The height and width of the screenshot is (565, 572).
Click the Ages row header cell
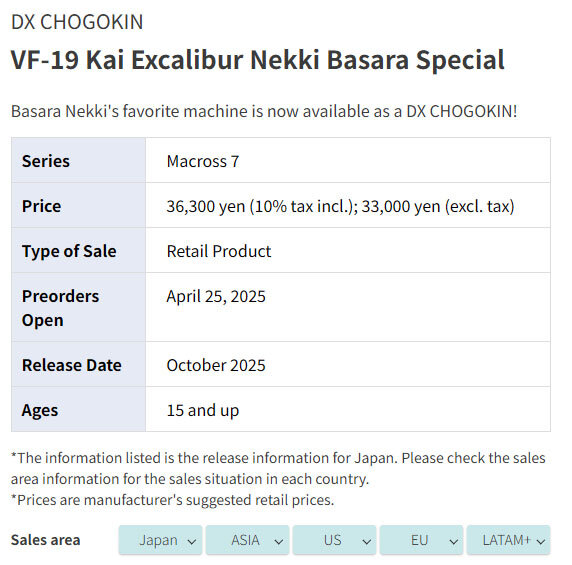pyautogui.click(x=78, y=410)
